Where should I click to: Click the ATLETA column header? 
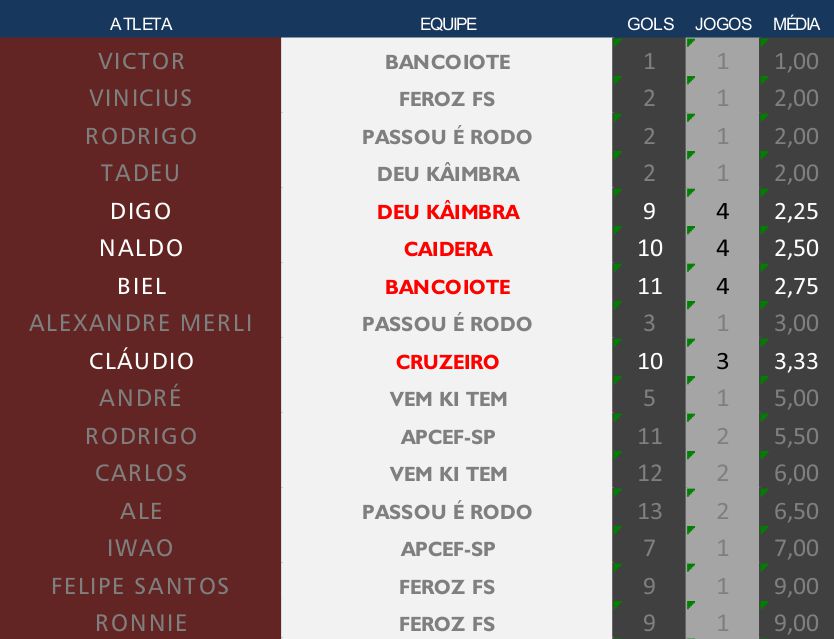pyautogui.click(x=141, y=24)
